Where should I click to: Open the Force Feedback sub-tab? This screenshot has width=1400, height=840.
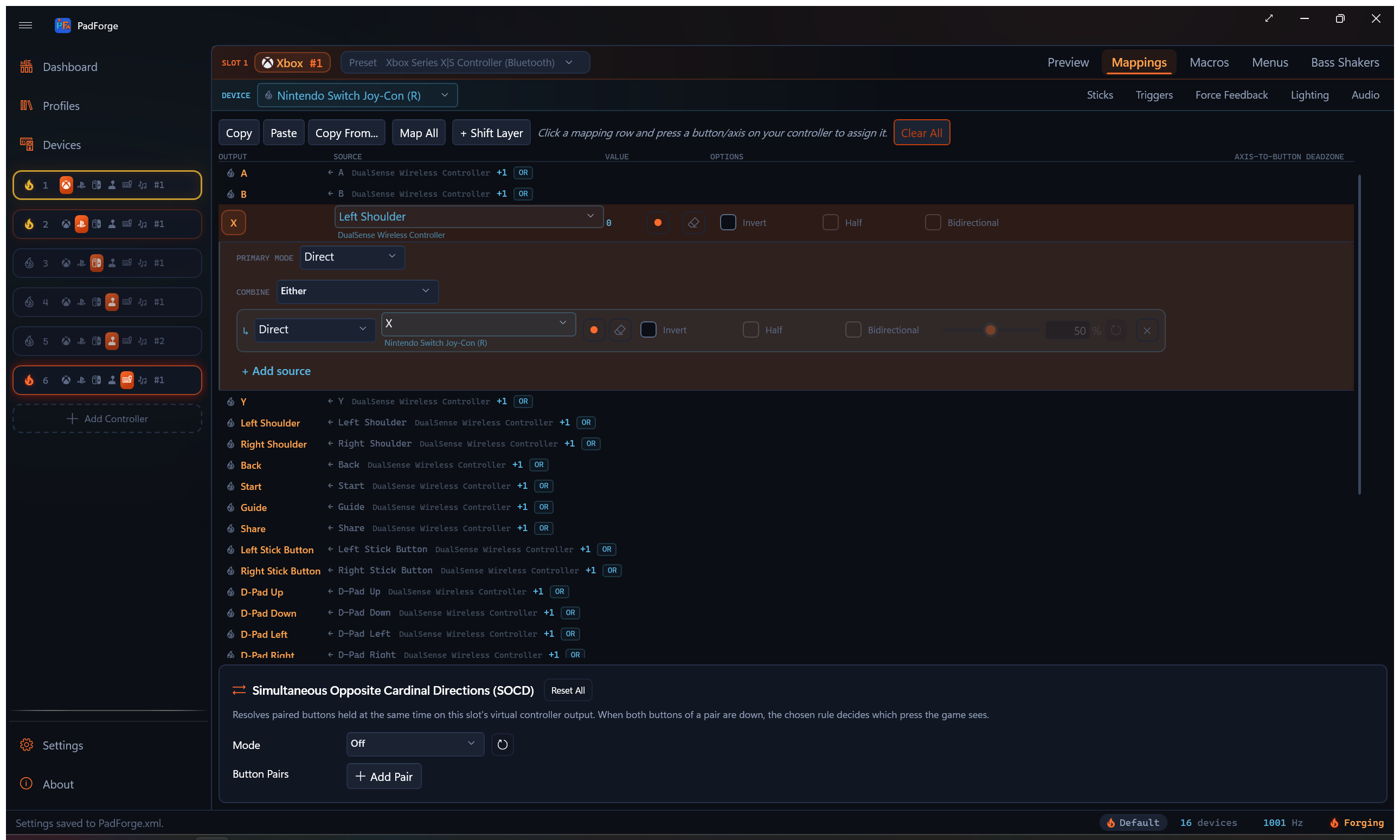[1232, 96]
